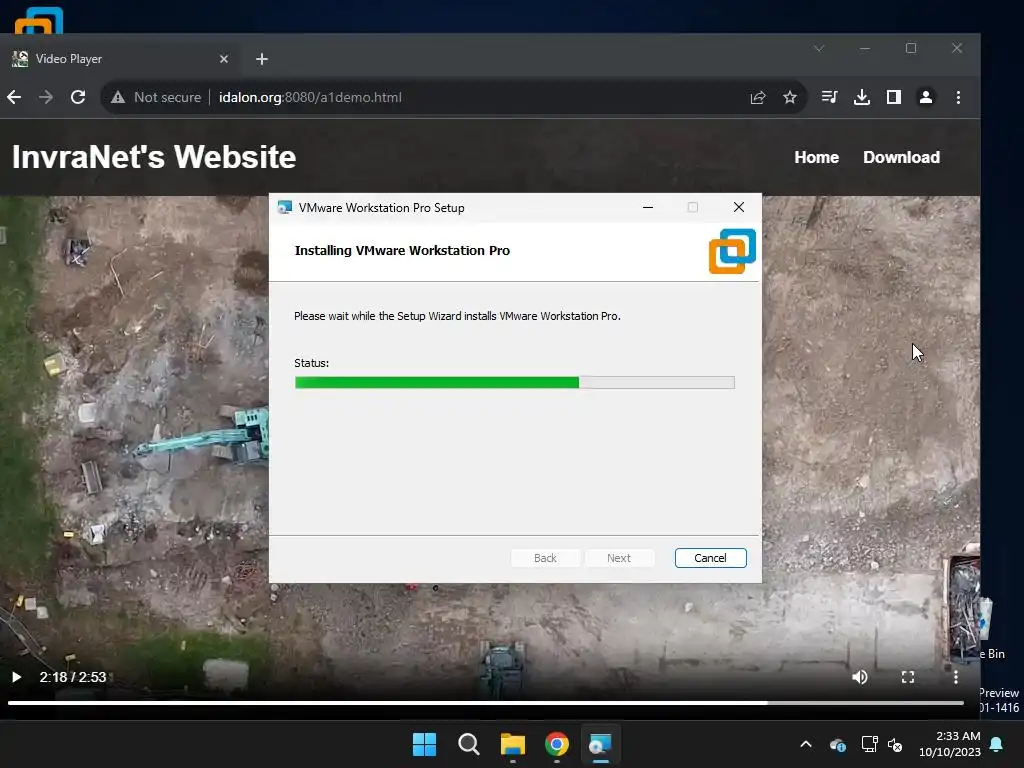Bookmark this page with the star icon

(x=790, y=97)
